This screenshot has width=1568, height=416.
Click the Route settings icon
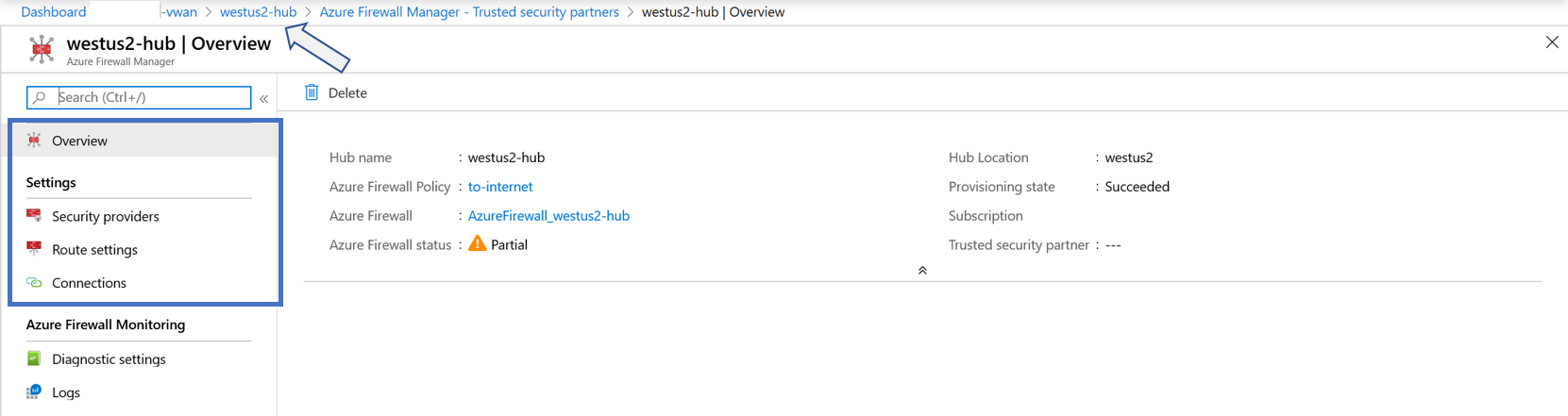tap(34, 249)
